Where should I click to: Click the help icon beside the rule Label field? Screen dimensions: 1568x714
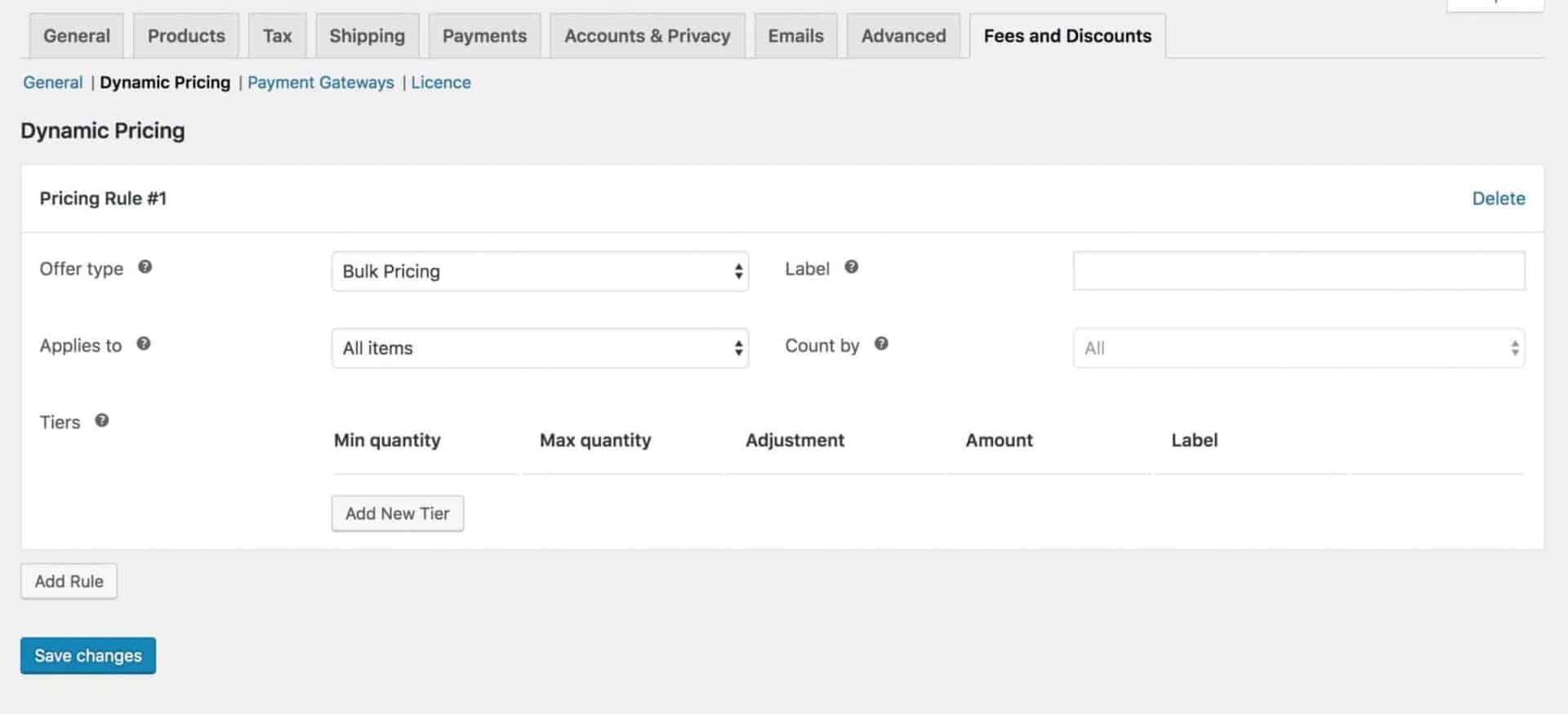pos(851,267)
